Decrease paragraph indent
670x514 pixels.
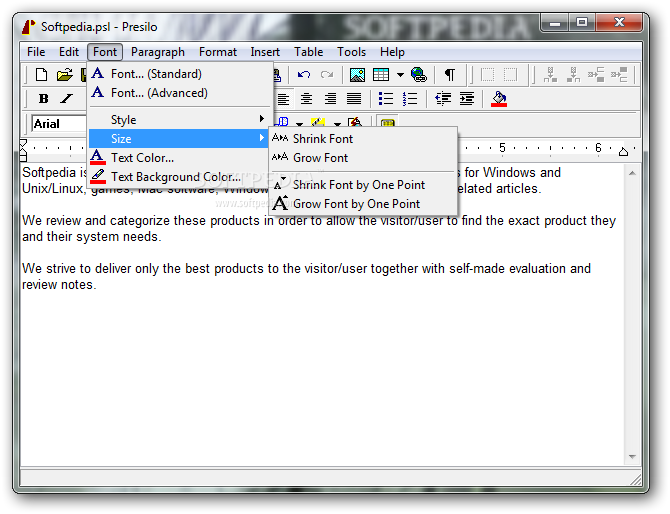(443, 99)
